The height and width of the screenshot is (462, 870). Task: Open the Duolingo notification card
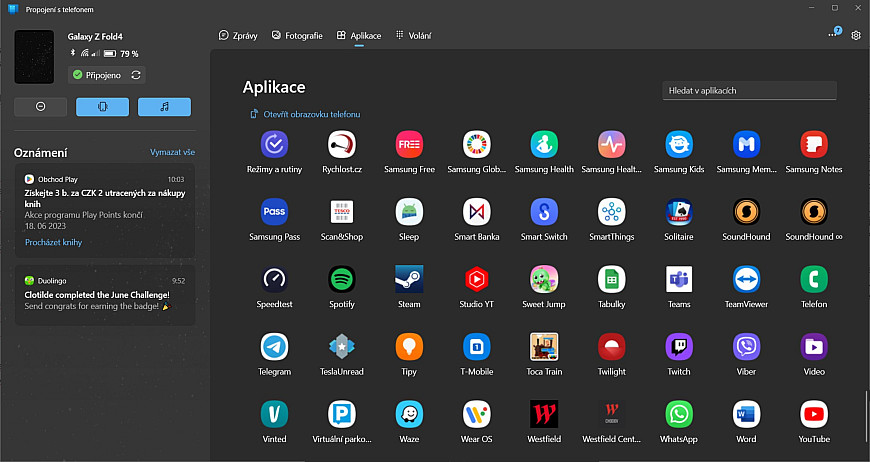click(105, 295)
